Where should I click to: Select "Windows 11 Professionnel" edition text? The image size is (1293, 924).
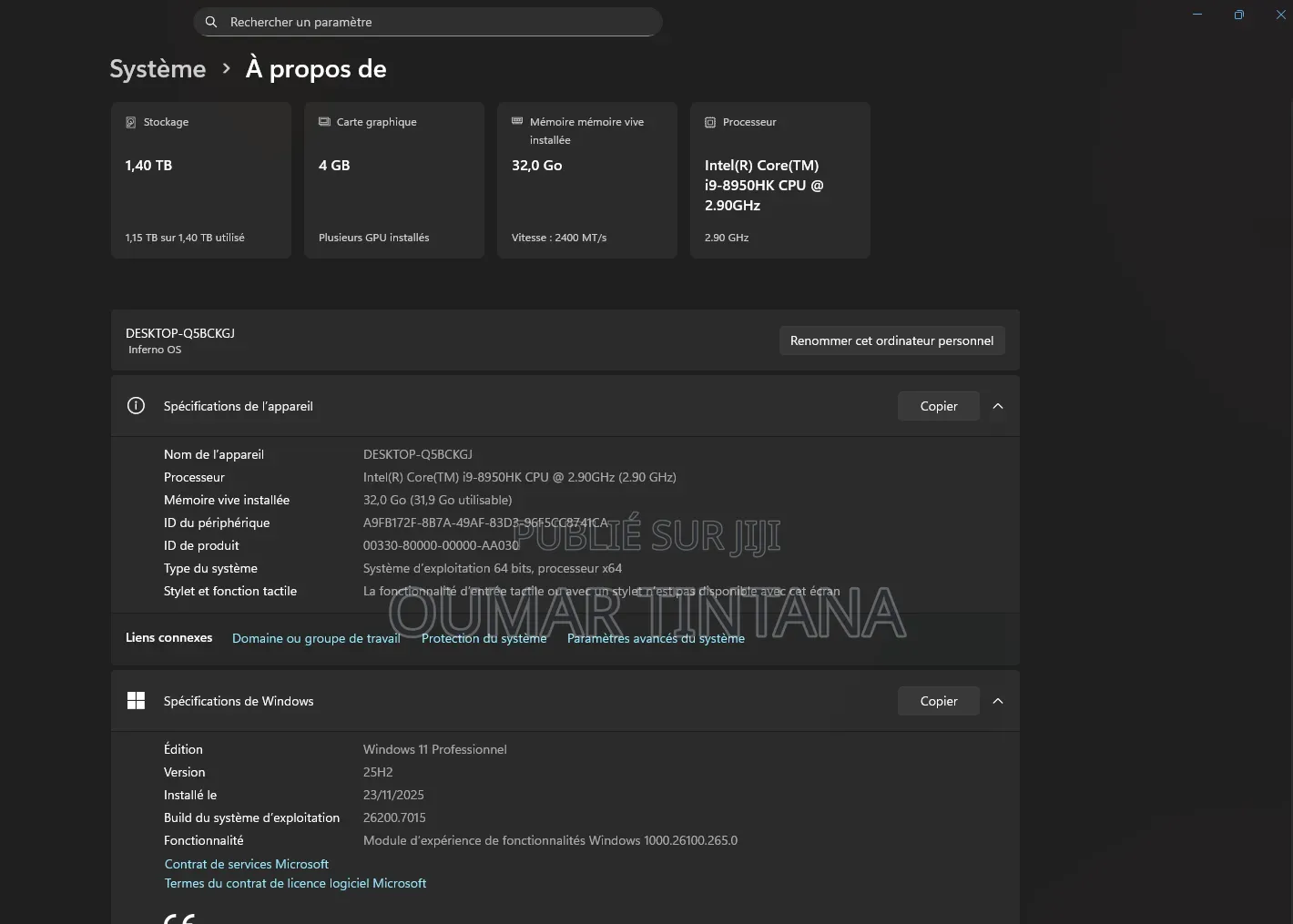[435, 749]
